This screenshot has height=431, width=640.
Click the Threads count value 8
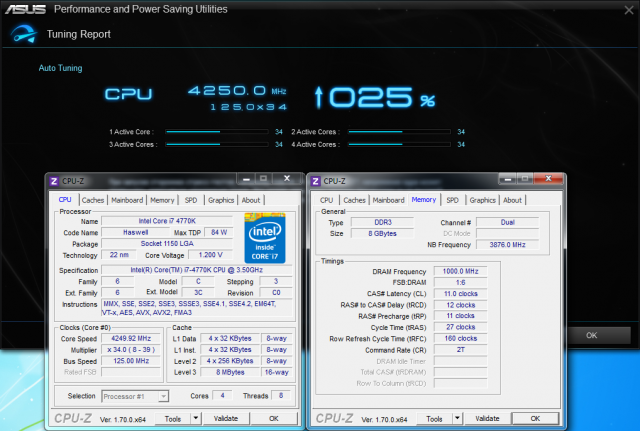click(281, 395)
